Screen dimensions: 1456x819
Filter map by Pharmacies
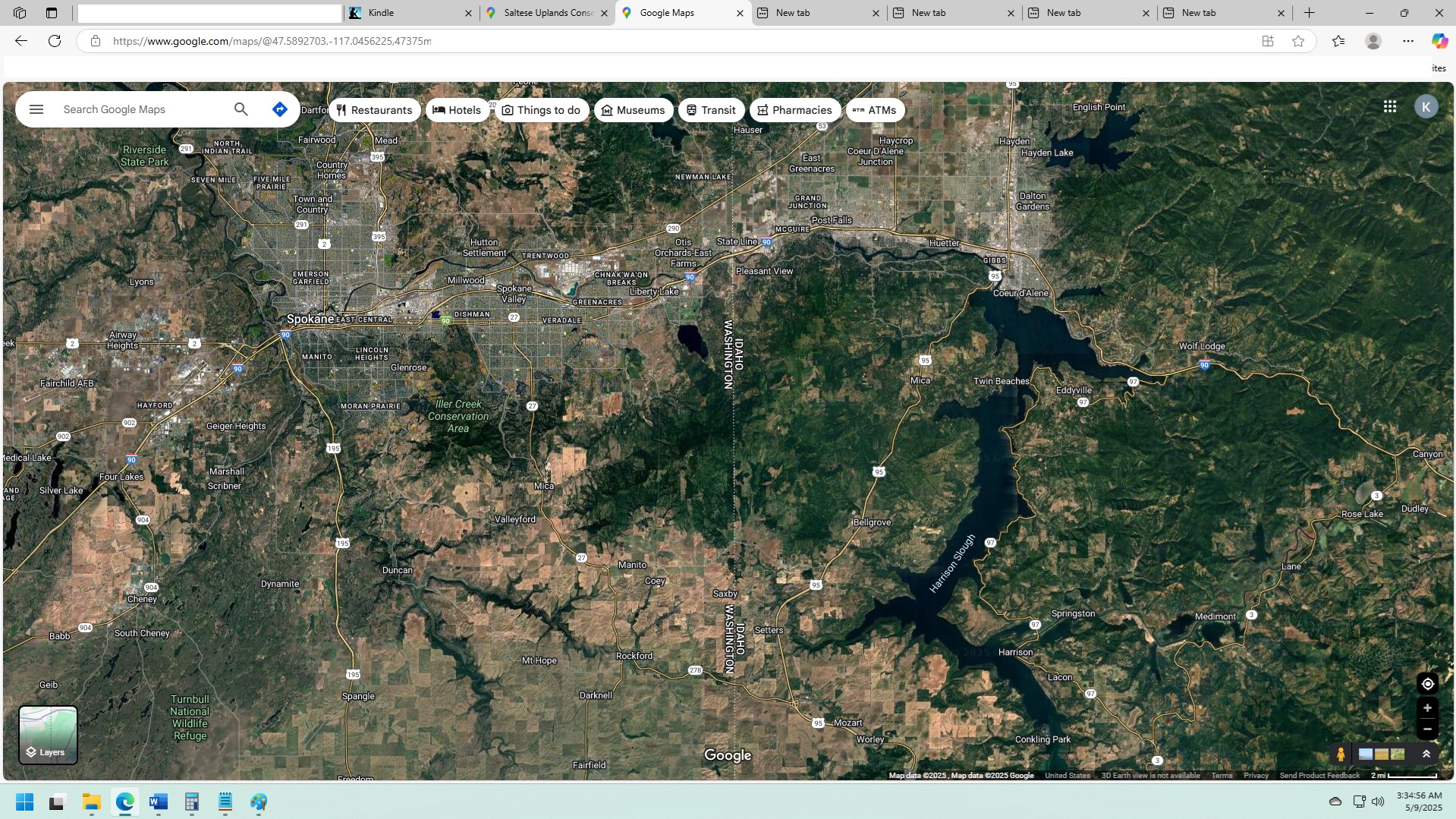[795, 110]
